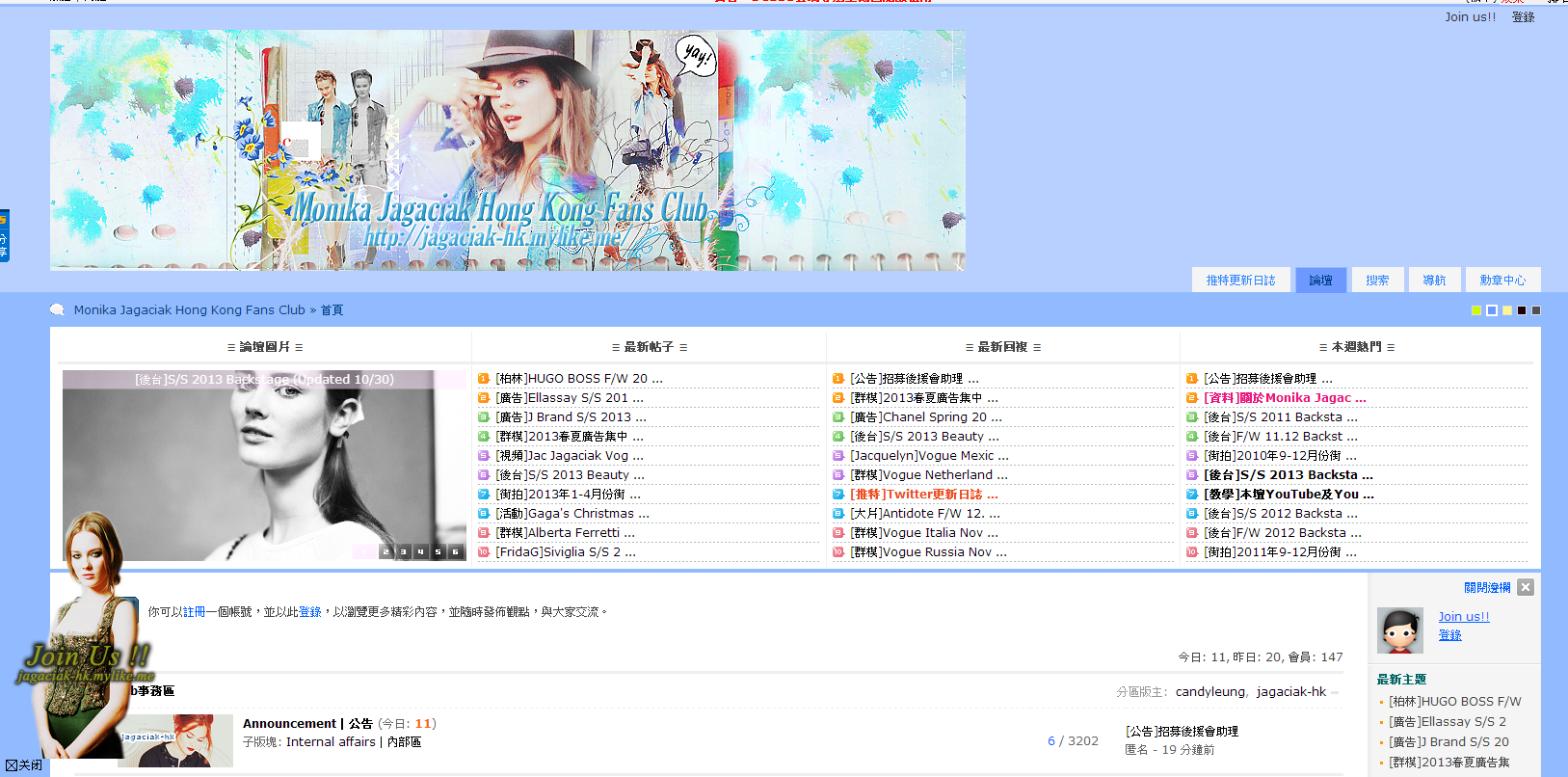Switch to the lime green style swatch
The image size is (1568, 777).
1476,310
